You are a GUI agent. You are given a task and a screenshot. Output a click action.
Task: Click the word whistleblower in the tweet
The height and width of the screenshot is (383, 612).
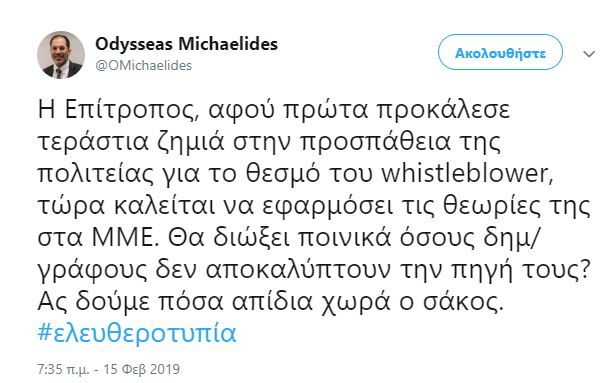click(x=467, y=173)
